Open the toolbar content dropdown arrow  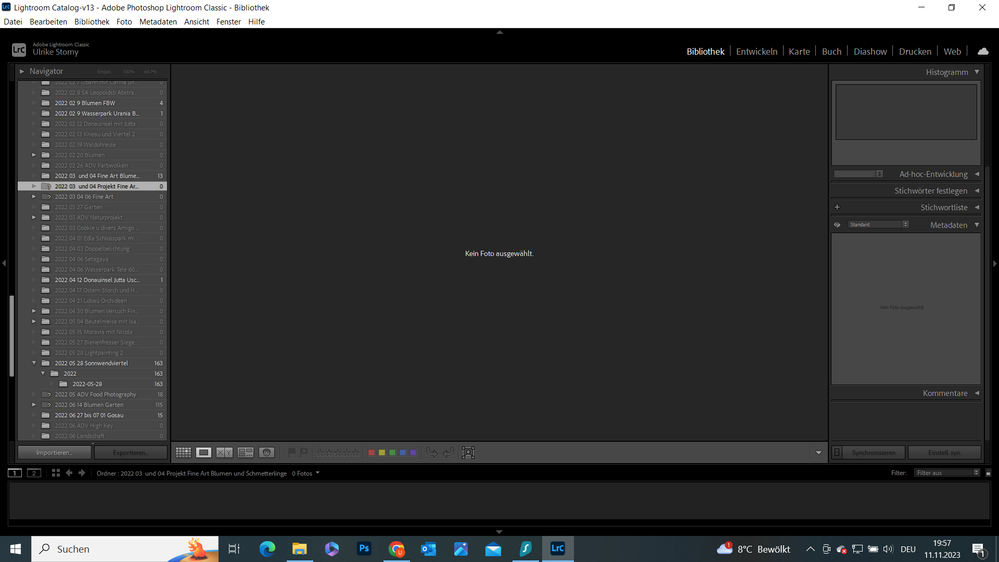pos(819,452)
